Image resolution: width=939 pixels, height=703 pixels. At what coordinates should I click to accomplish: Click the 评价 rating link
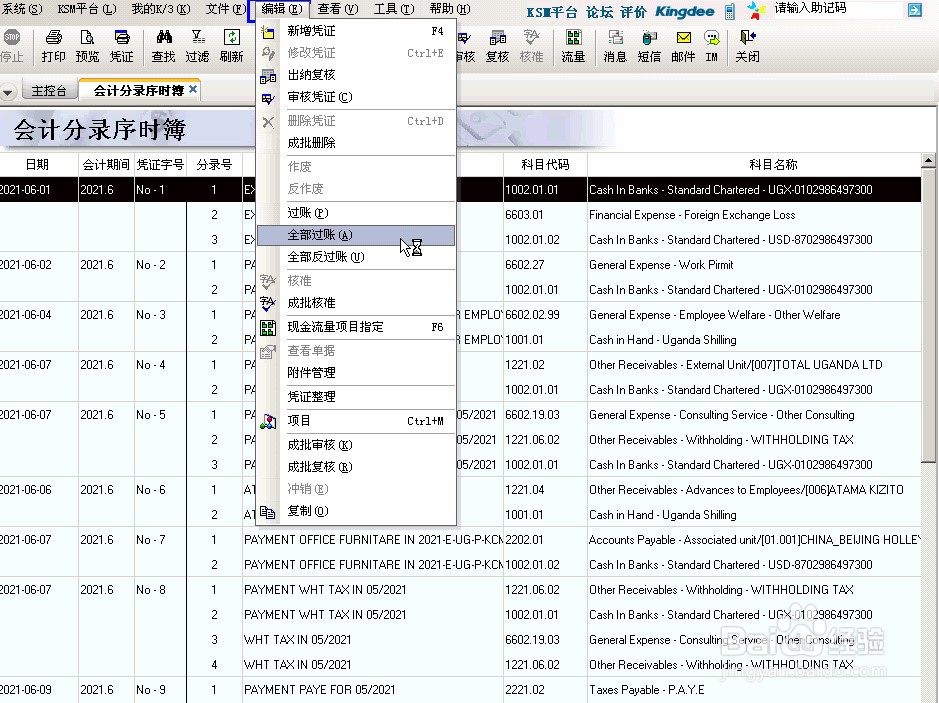[634, 13]
